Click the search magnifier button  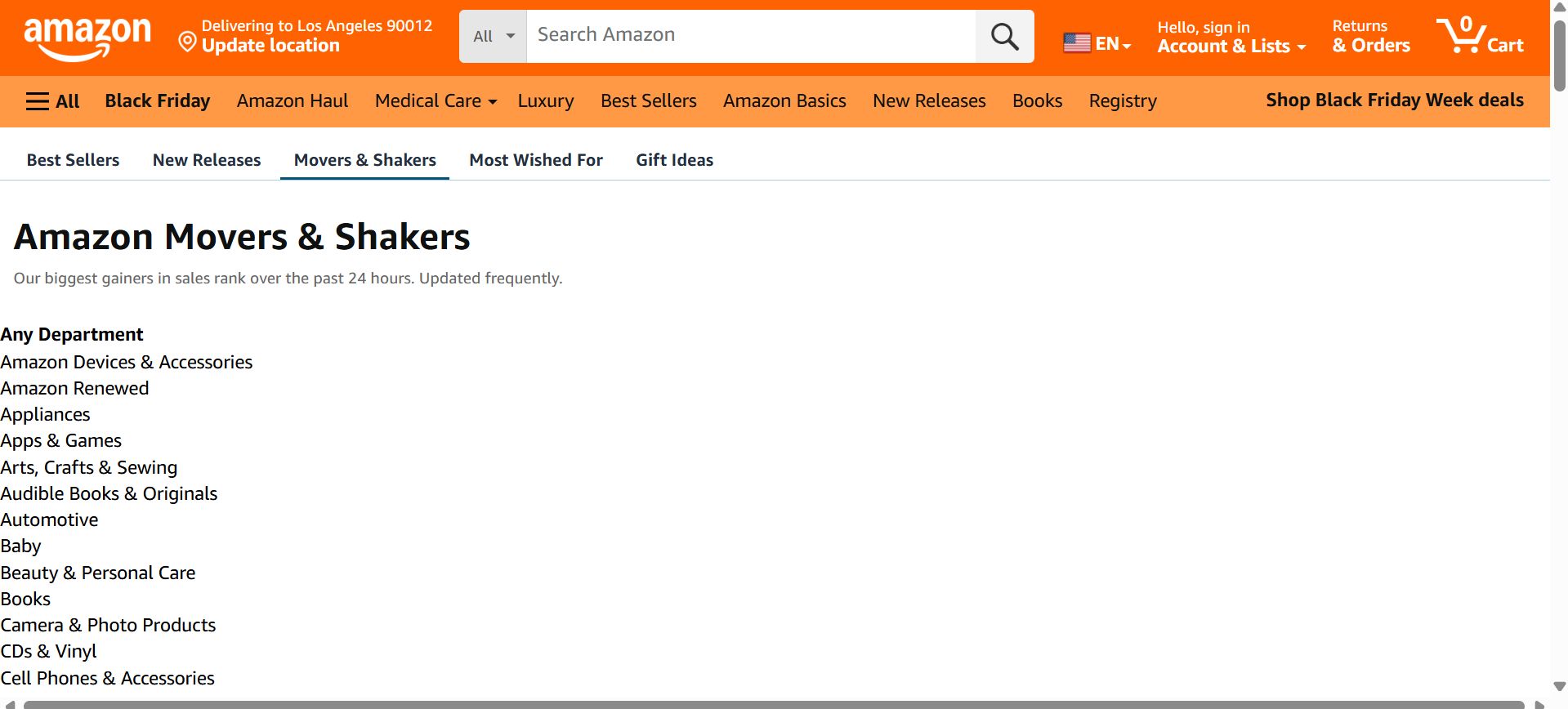tap(1004, 36)
